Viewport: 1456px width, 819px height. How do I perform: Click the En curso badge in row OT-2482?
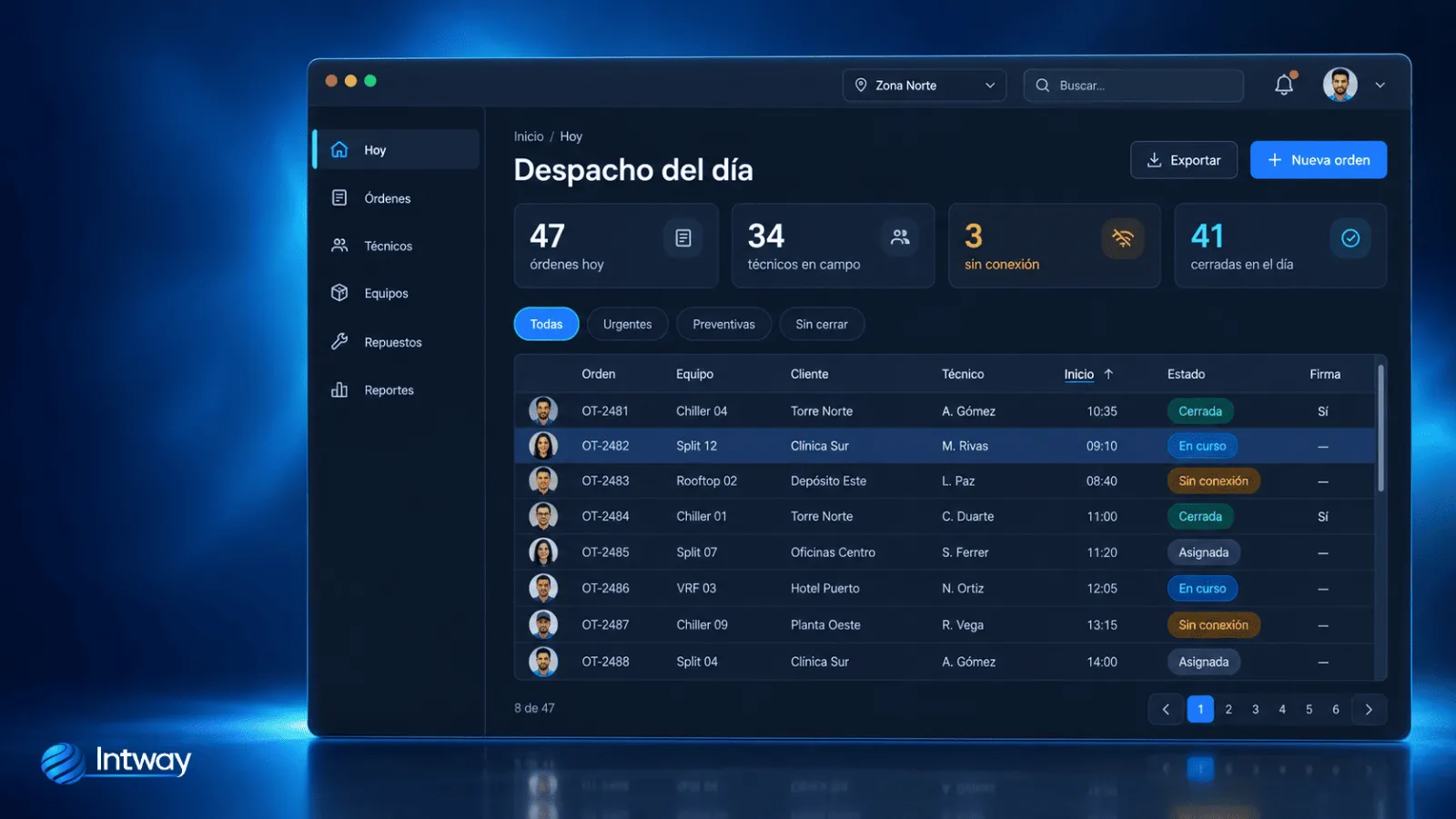point(1202,446)
